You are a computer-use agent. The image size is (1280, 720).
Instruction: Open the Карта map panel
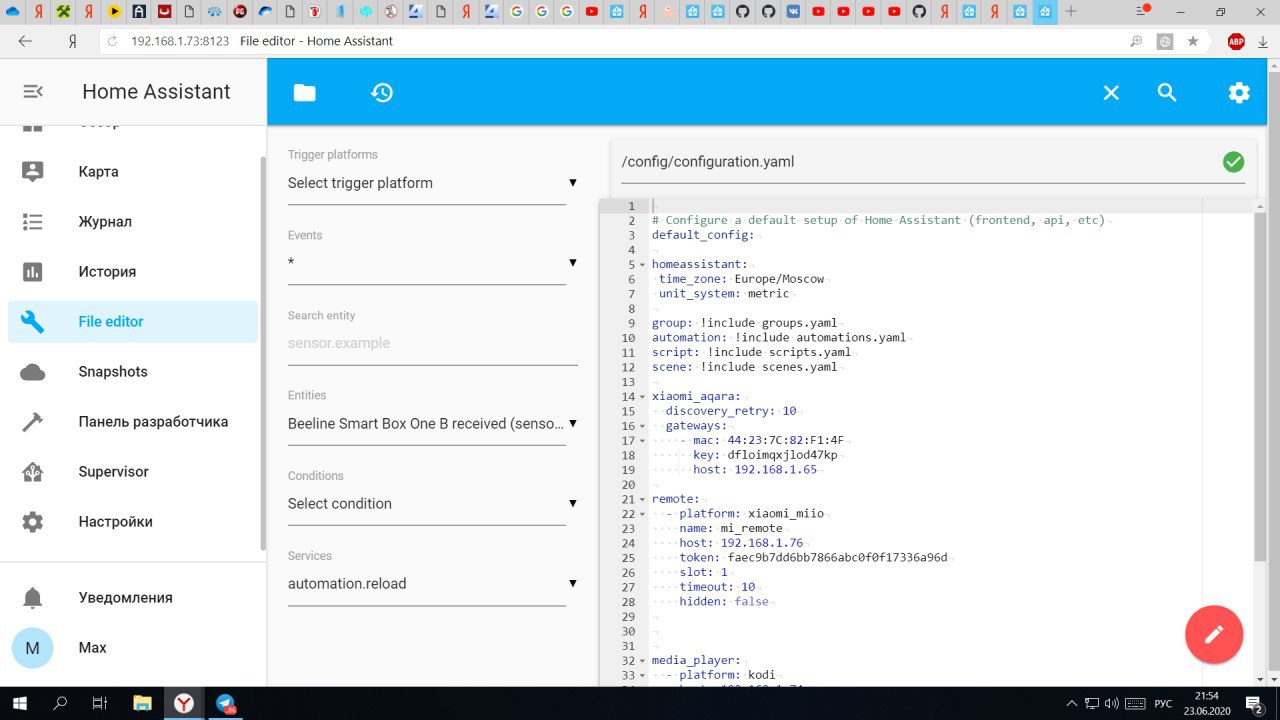tap(133, 171)
